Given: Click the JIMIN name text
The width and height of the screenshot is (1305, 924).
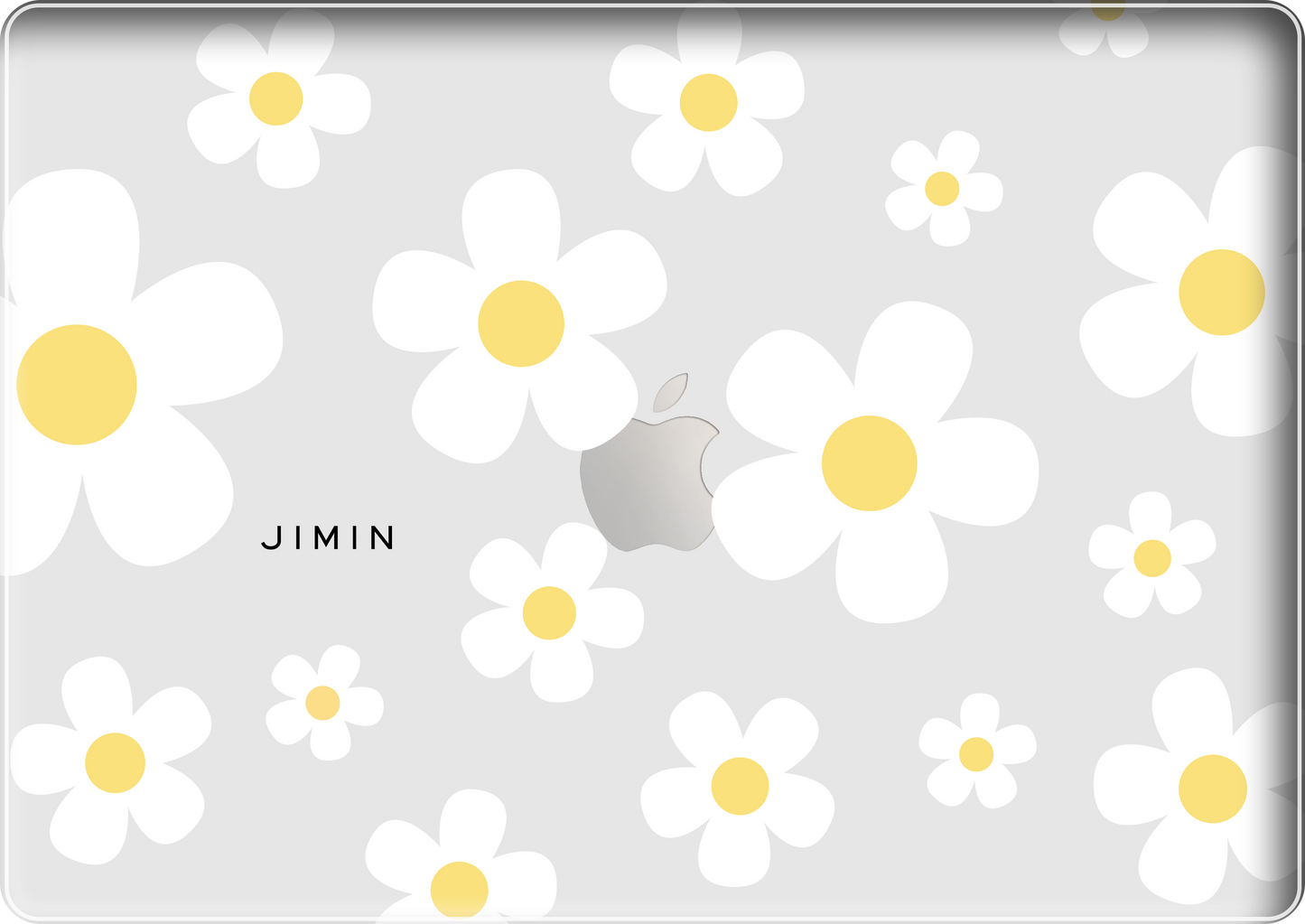Looking at the screenshot, I should pos(328,538).
